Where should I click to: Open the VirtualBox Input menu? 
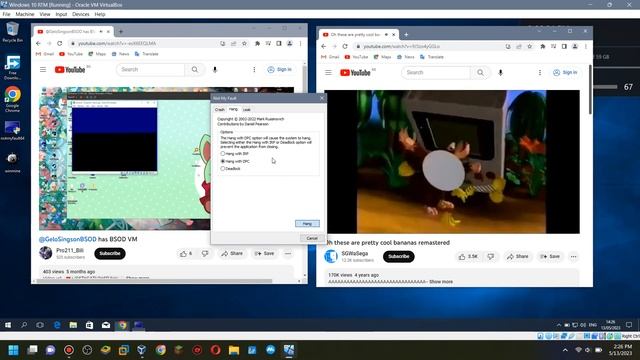tap(61, 14)
